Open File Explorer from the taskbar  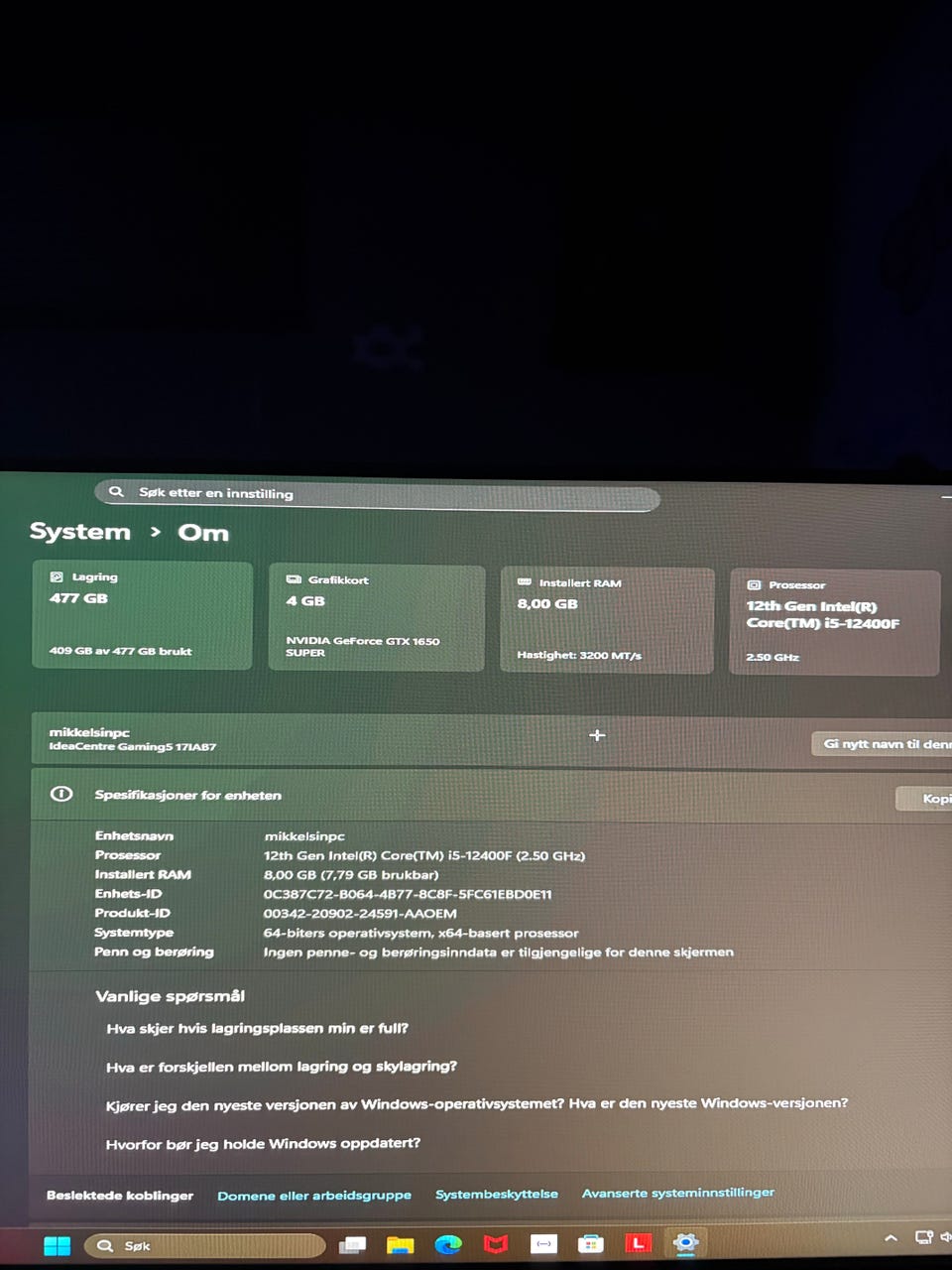400,1245
